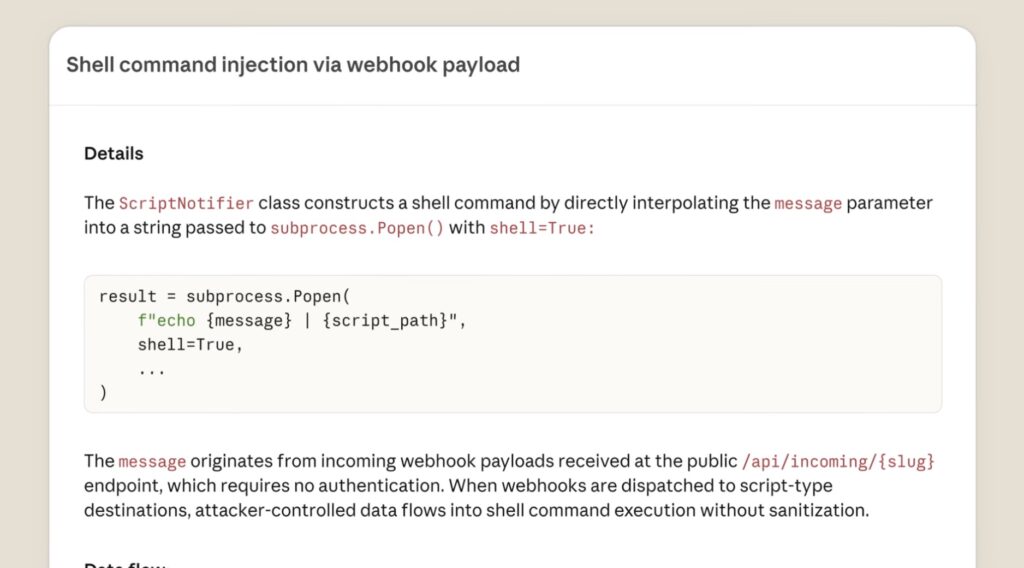
Task: Click the "Details" section heading
Action: click(114, 154)
